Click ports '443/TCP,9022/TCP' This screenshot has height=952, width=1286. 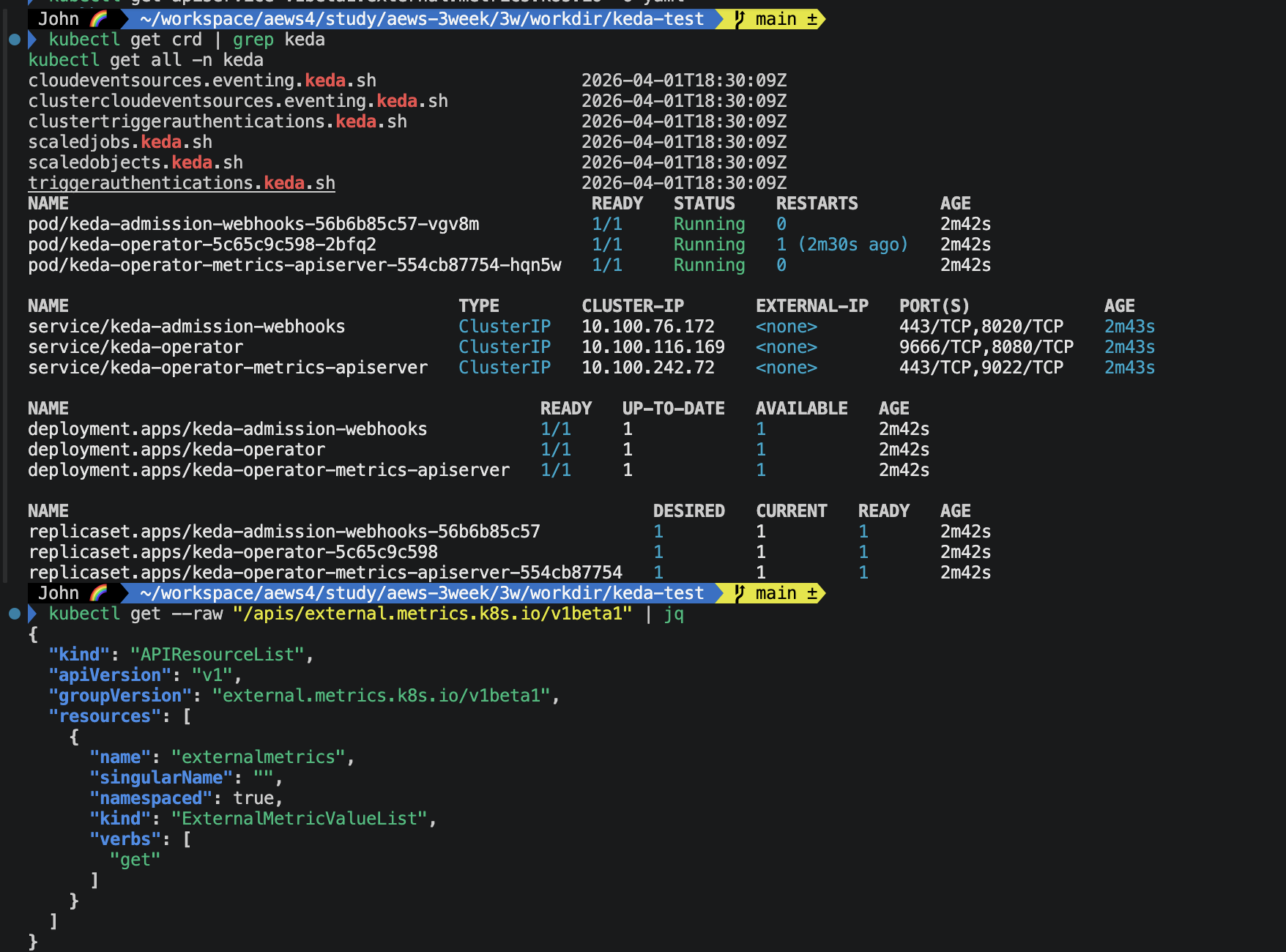tap(981, 368)
